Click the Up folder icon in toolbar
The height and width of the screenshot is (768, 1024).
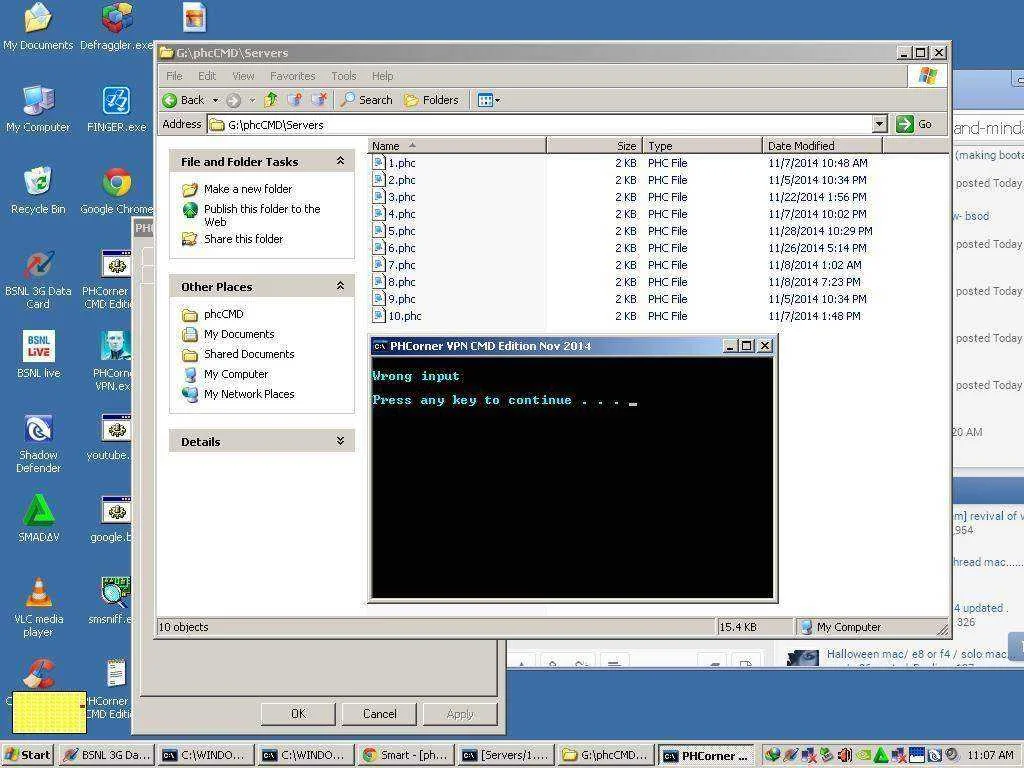pos(270,100)
